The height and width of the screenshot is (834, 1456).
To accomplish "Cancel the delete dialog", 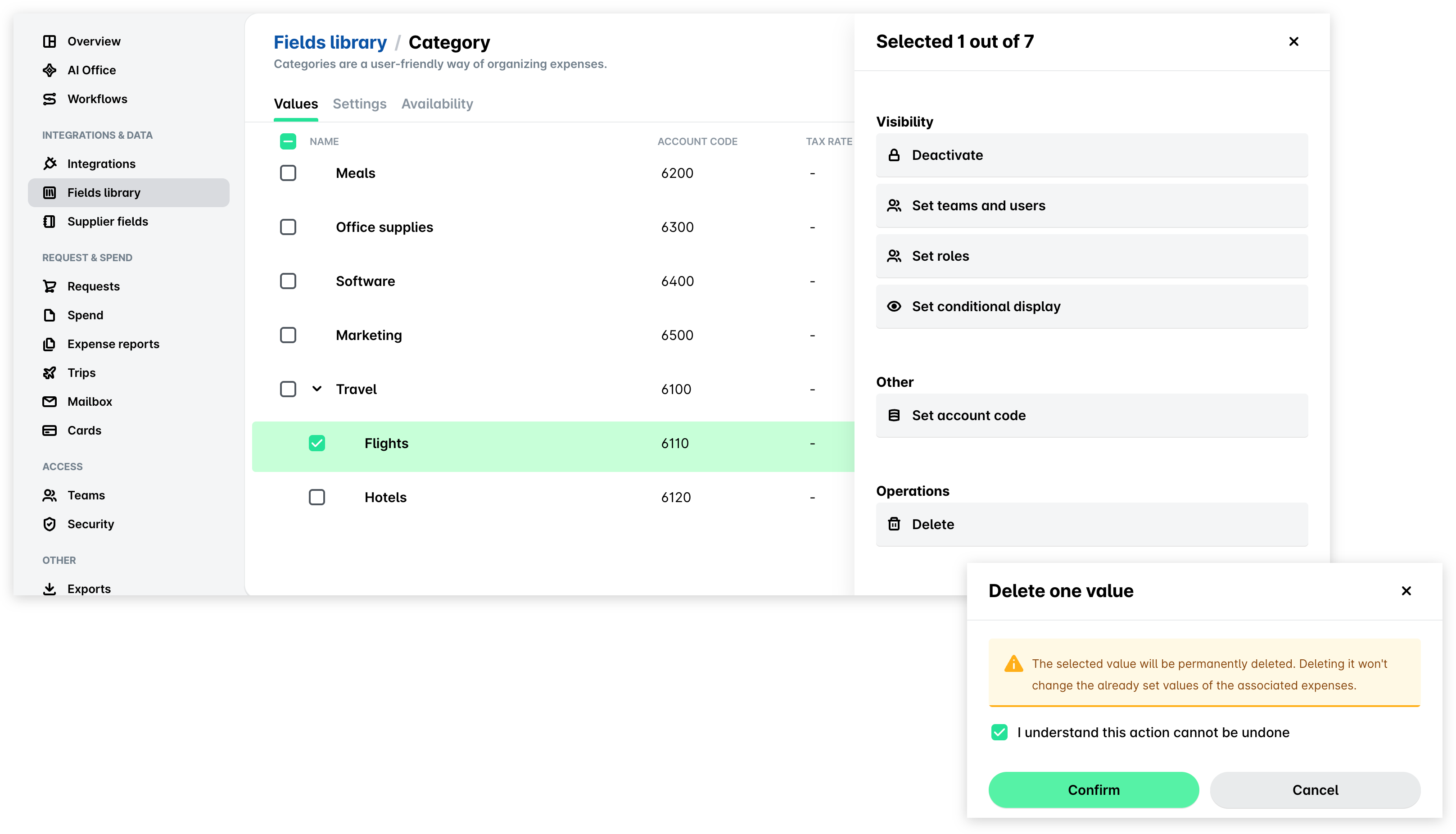I will click(1315, 790).
